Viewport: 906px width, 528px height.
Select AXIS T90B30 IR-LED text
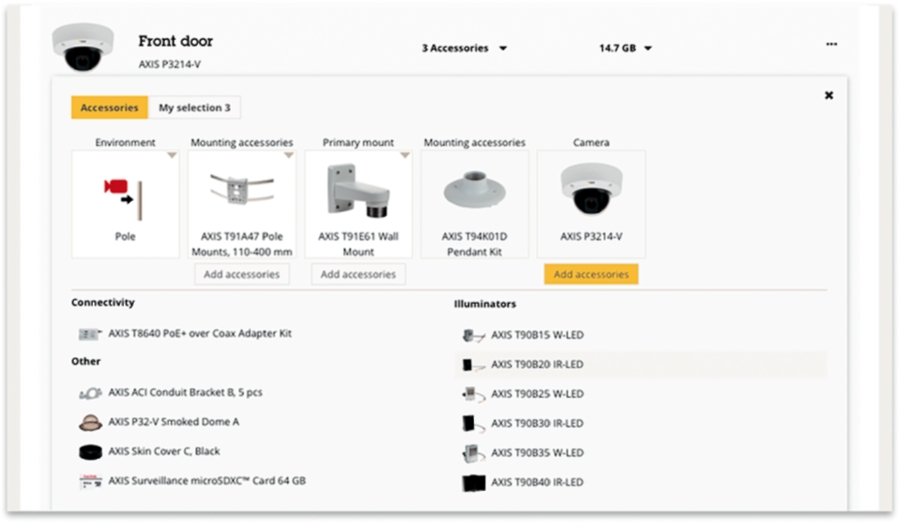[537, 423]
